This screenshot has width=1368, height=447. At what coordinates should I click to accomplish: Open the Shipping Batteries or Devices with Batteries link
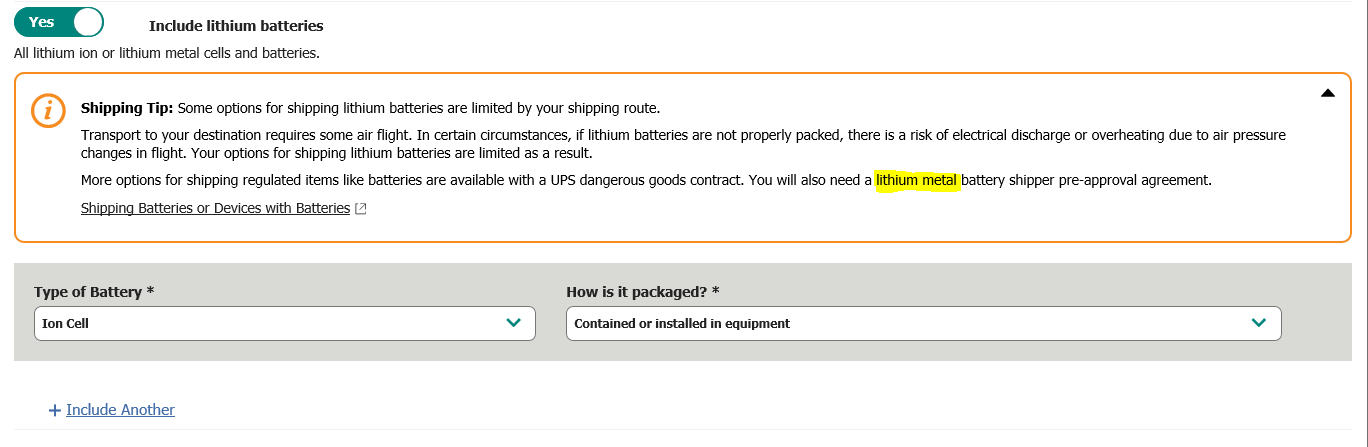(x=215, y=208)
